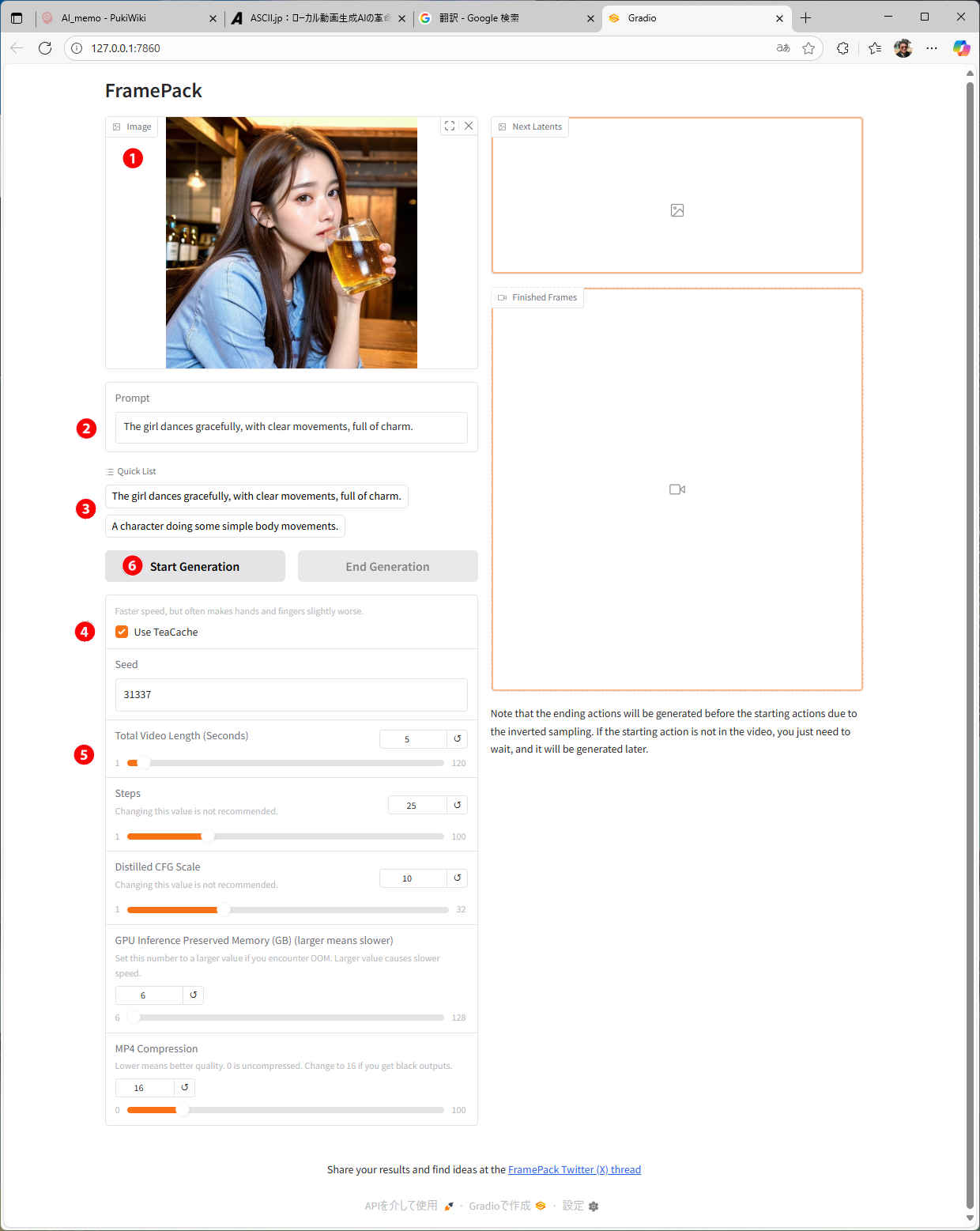Click into the Seed input field
Image resolution: width=980 pixels, height=1231 pixels.
pyautogui.click(x=291, y=695)
